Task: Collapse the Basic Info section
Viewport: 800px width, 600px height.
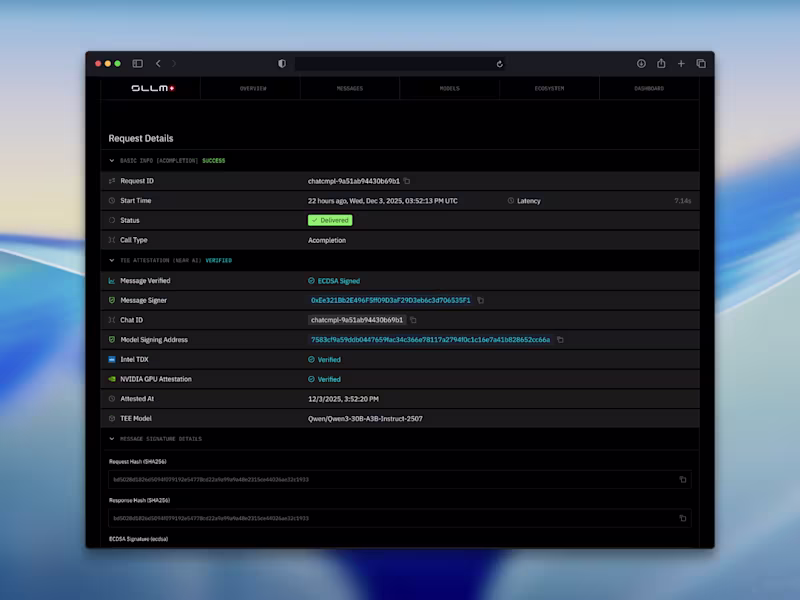Action: click(112, 161)
